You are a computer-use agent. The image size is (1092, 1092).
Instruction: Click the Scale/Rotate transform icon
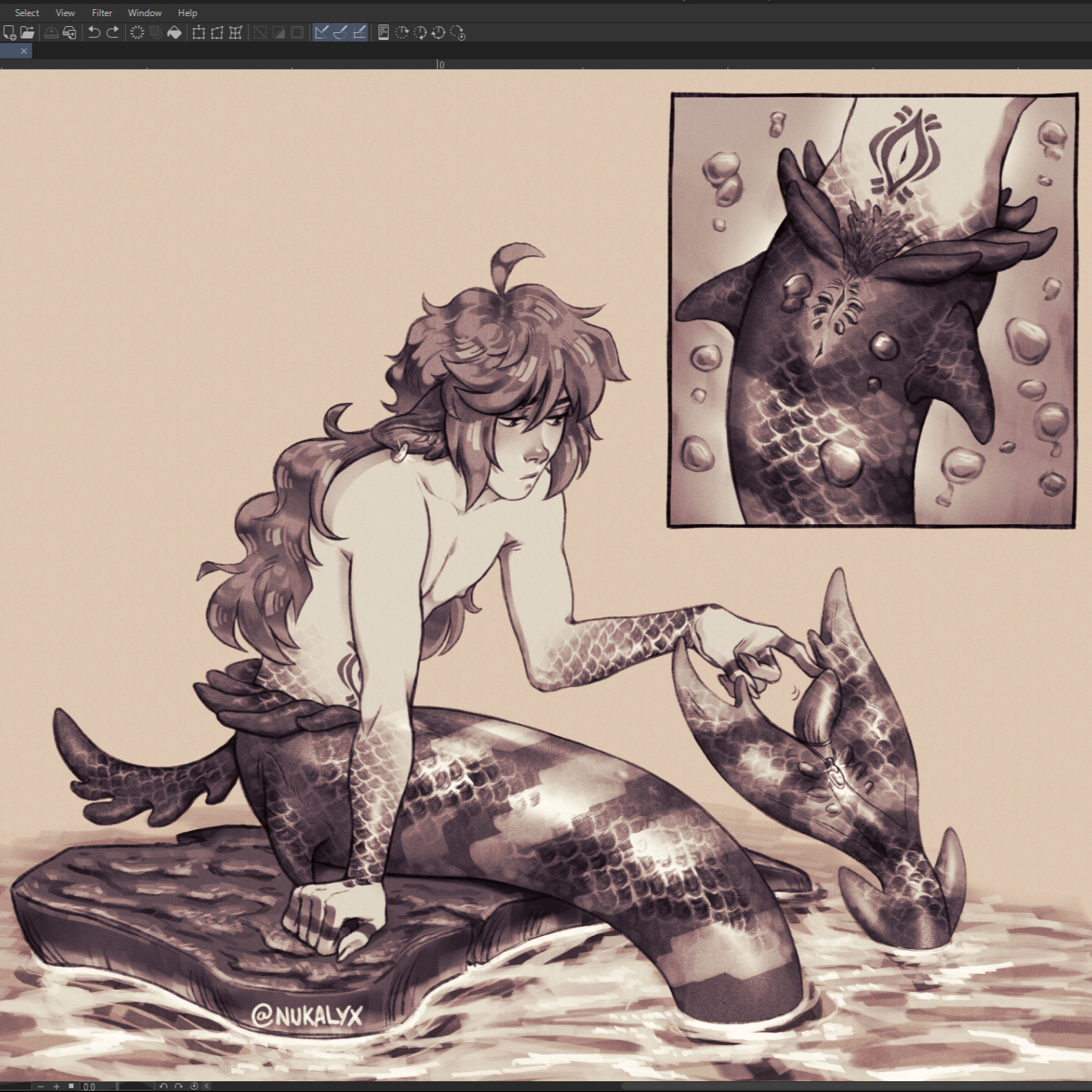click(x=198, y=32)
